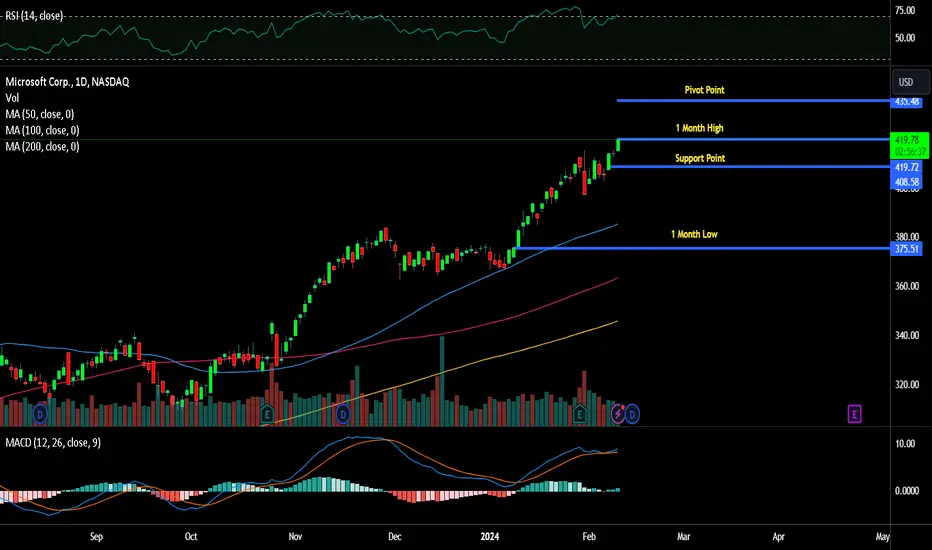Click the 375.51 price tag
932x550 pixels.
pyautogui.click(x=906, y=249)
